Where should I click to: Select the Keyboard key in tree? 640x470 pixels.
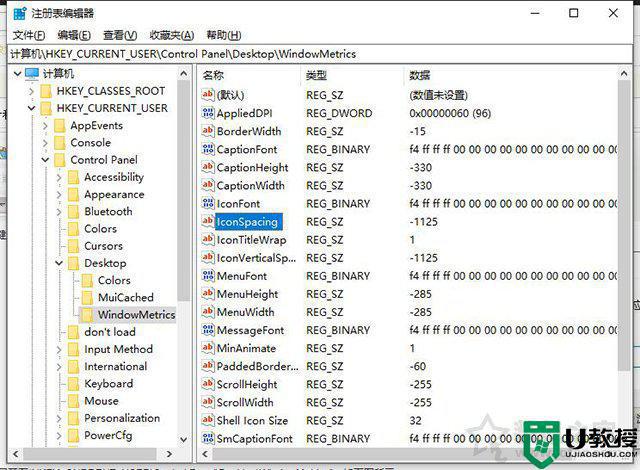point(109,384)
